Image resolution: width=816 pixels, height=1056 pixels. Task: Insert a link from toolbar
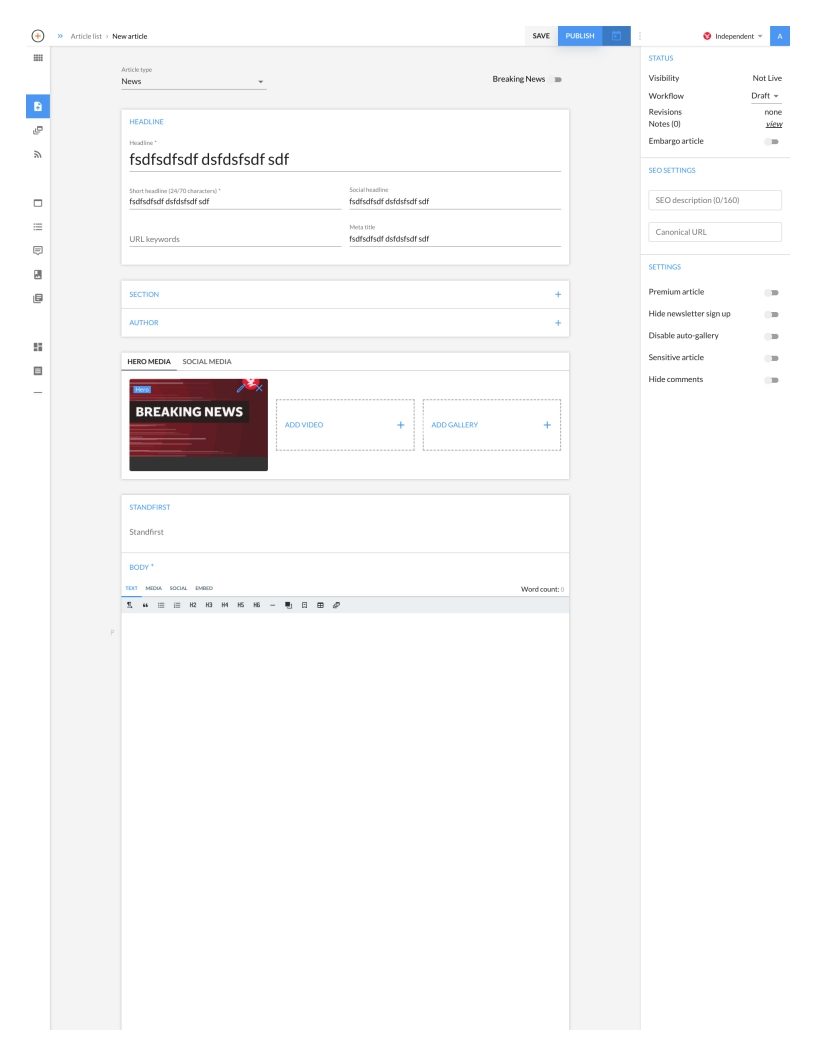pos(337,605)
